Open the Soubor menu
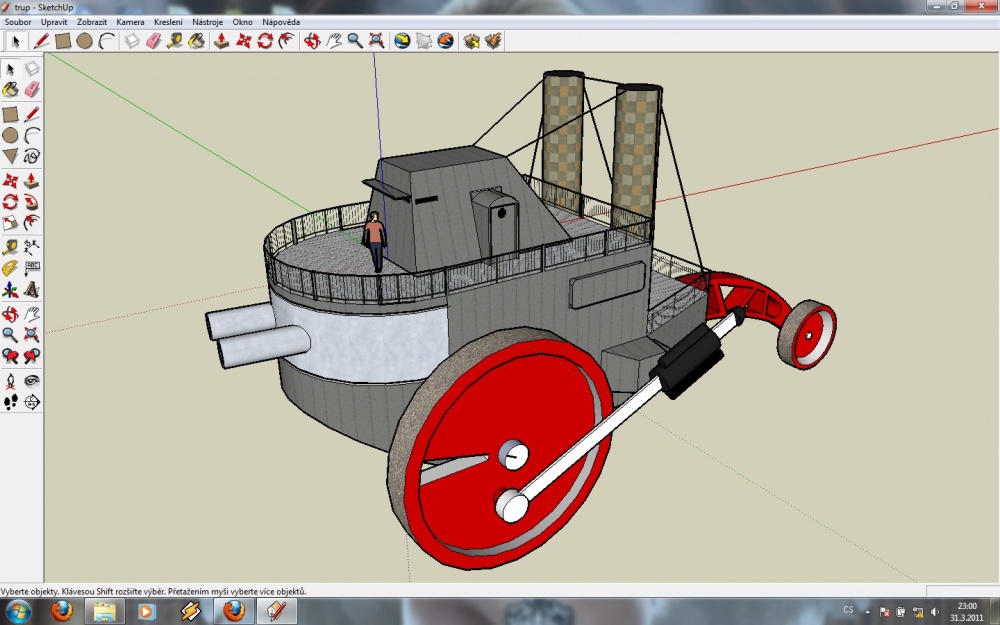Screen dimensions: 1000x625 click(18, 22)
